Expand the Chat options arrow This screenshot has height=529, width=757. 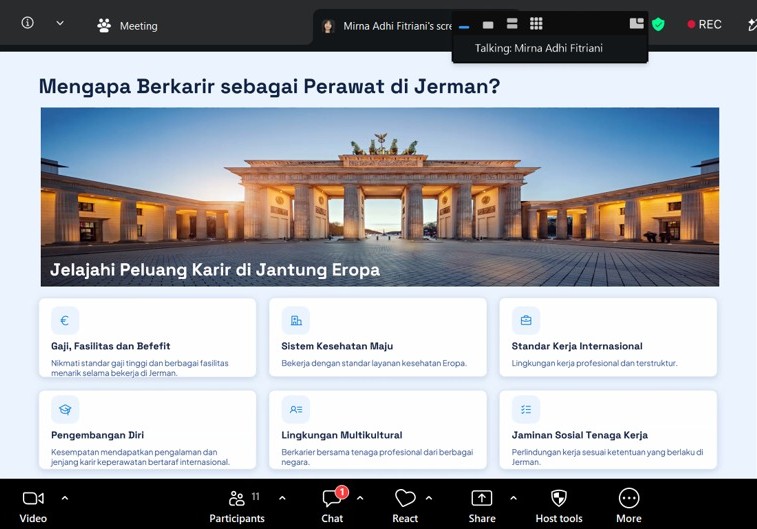coord(360,498)
